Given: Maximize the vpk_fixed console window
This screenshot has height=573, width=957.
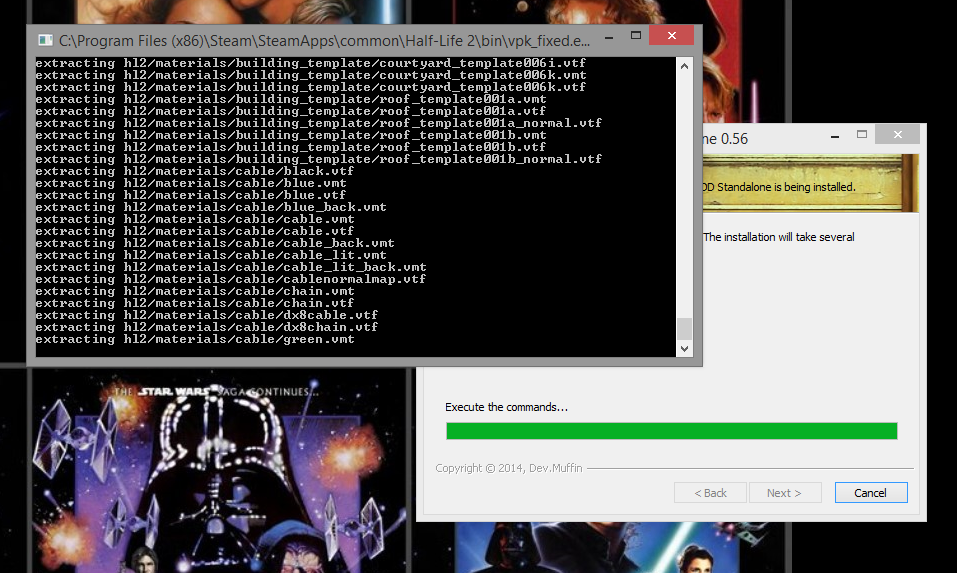Looking at the screenshot, I should tap(635, 36).
